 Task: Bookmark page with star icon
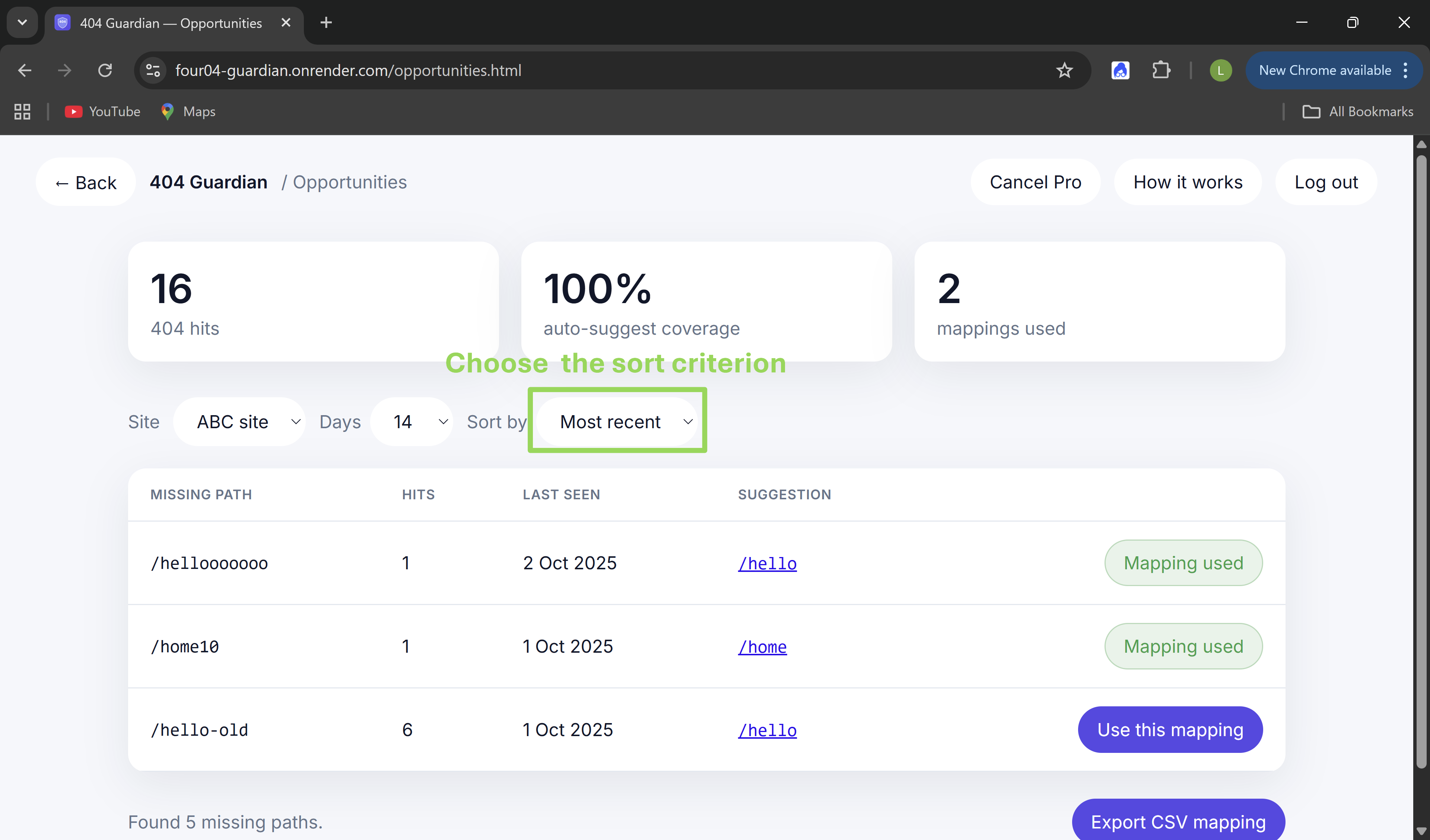(x=1064, y=70)
